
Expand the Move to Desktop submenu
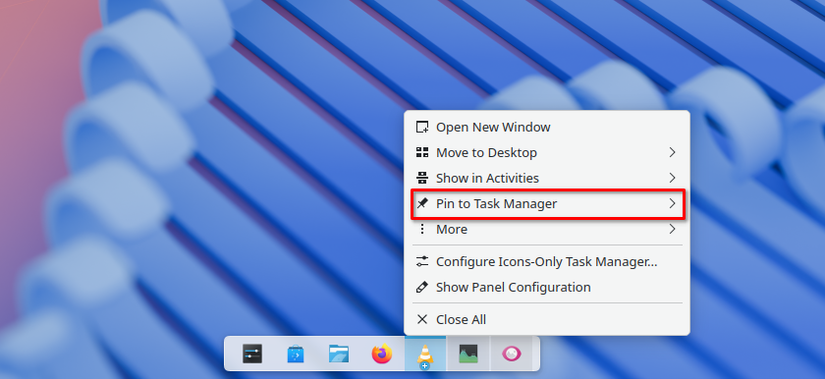click(x=547, y=153)
